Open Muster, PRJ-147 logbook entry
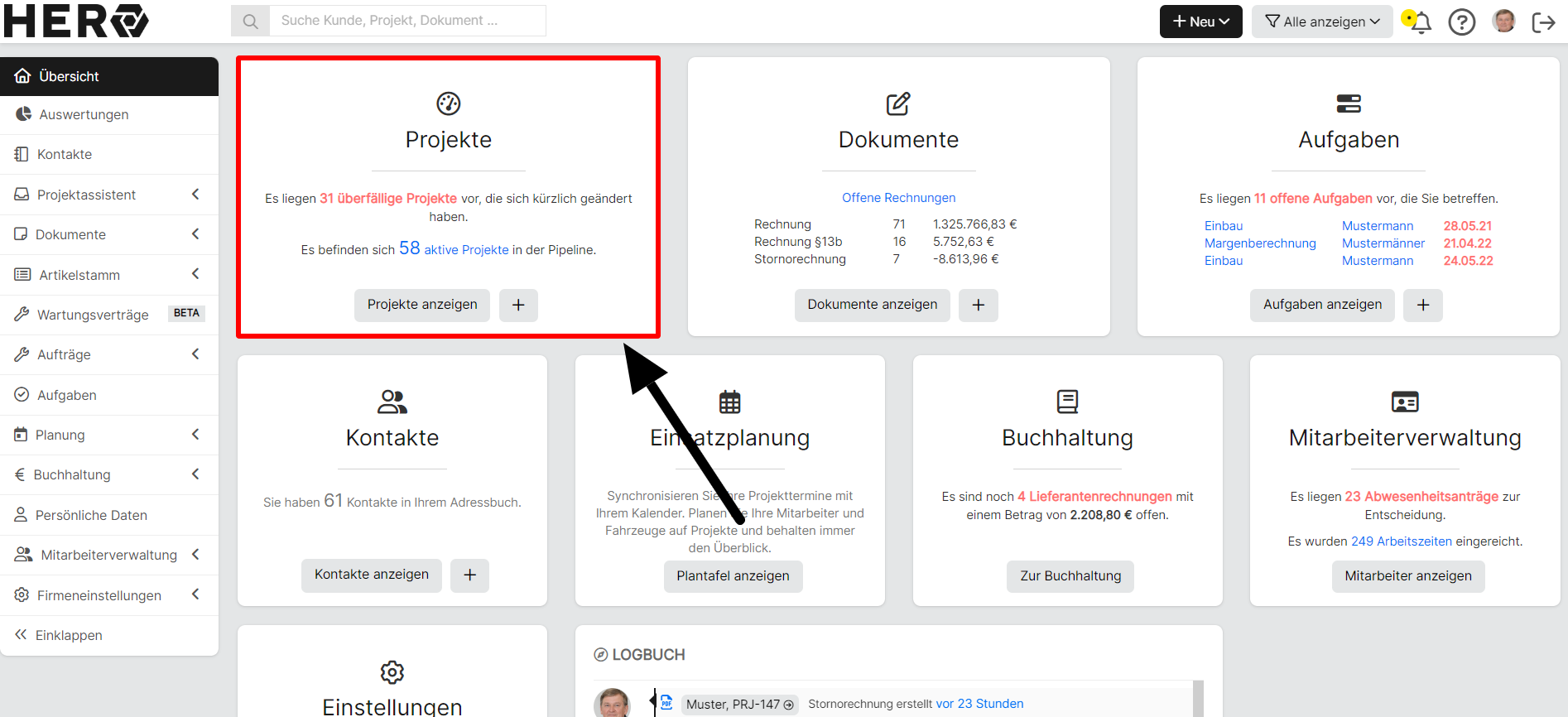1568x717 pixels. (740, 705)
